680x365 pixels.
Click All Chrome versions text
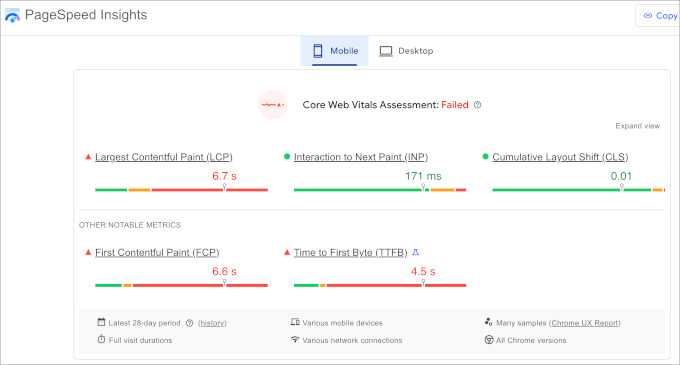click(x=531, y=340)
